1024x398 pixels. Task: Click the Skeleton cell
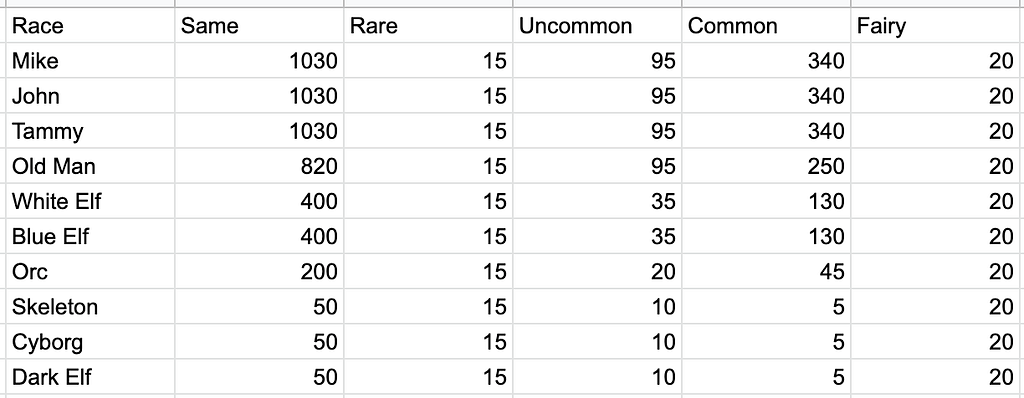click(x=90, y=307)
